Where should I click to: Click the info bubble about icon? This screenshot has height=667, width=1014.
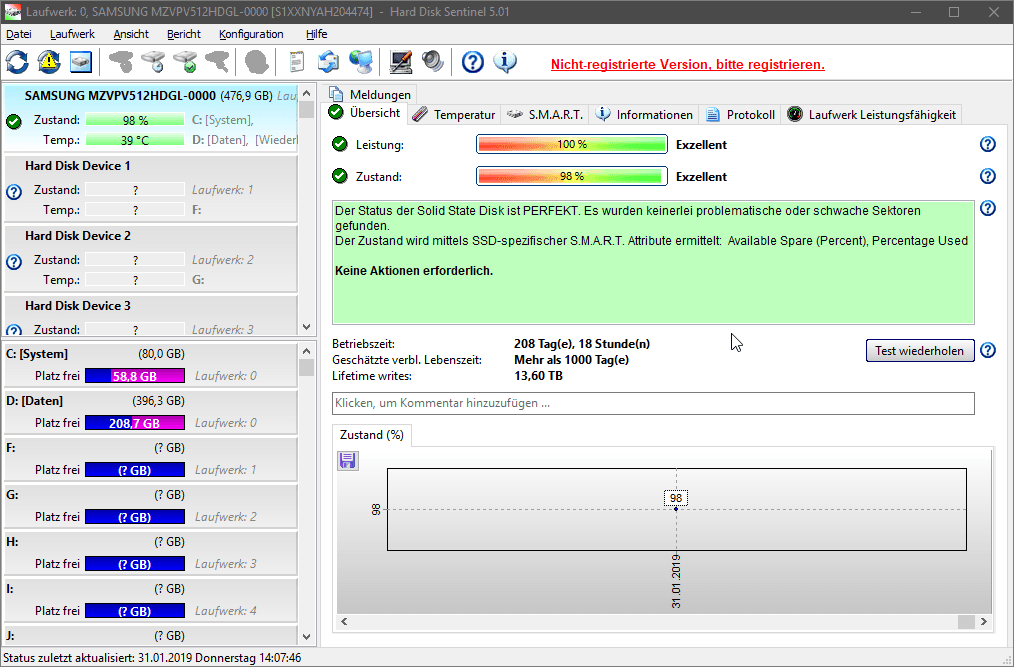click(505, 62)
